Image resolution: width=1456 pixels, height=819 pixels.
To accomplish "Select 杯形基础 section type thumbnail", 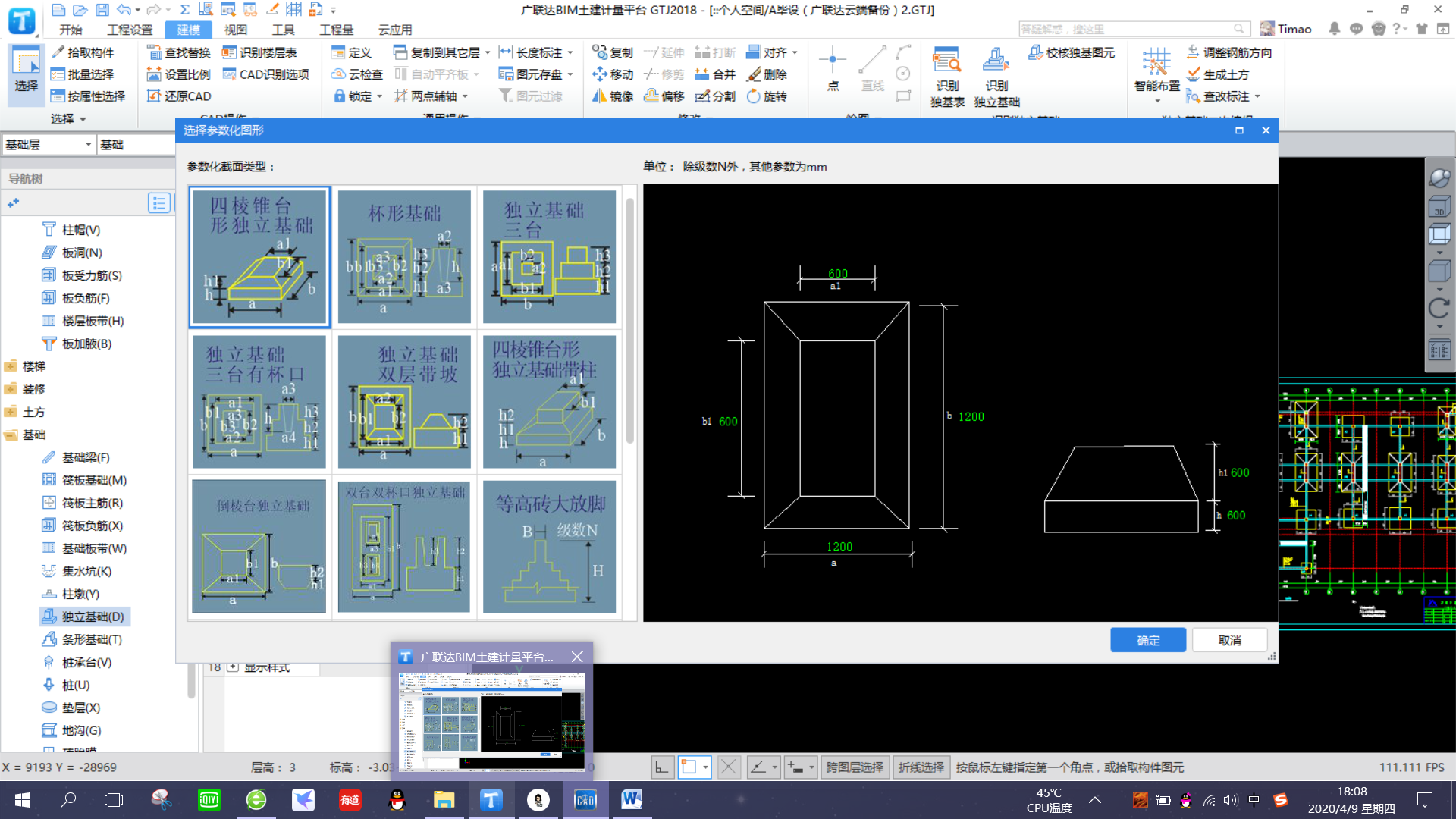I will point(404,256).
